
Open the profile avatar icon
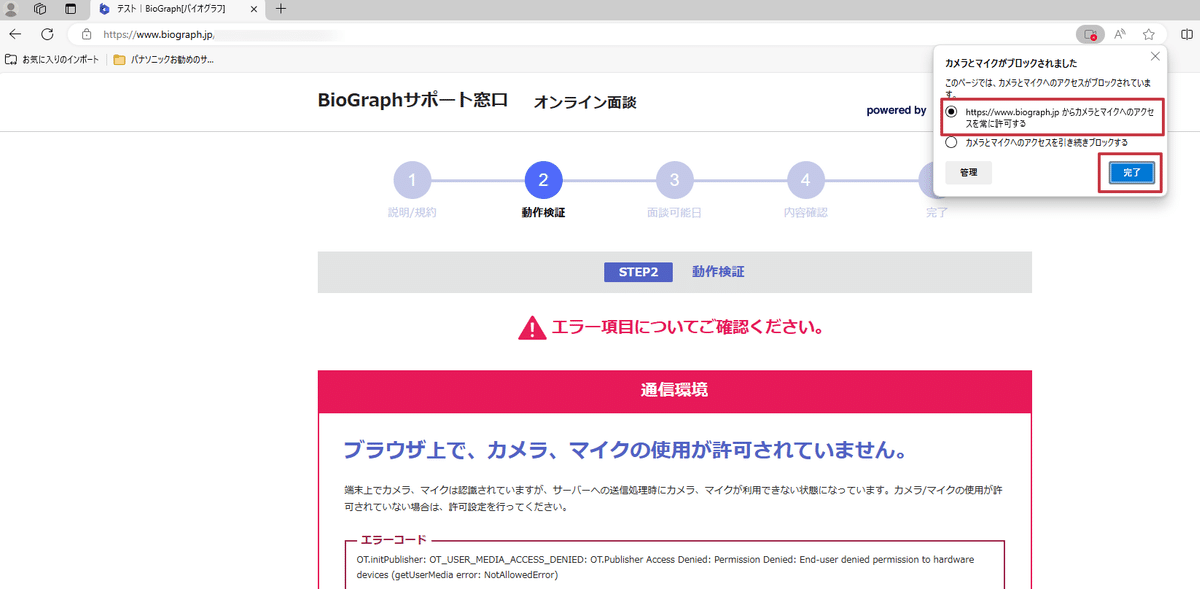13,9
